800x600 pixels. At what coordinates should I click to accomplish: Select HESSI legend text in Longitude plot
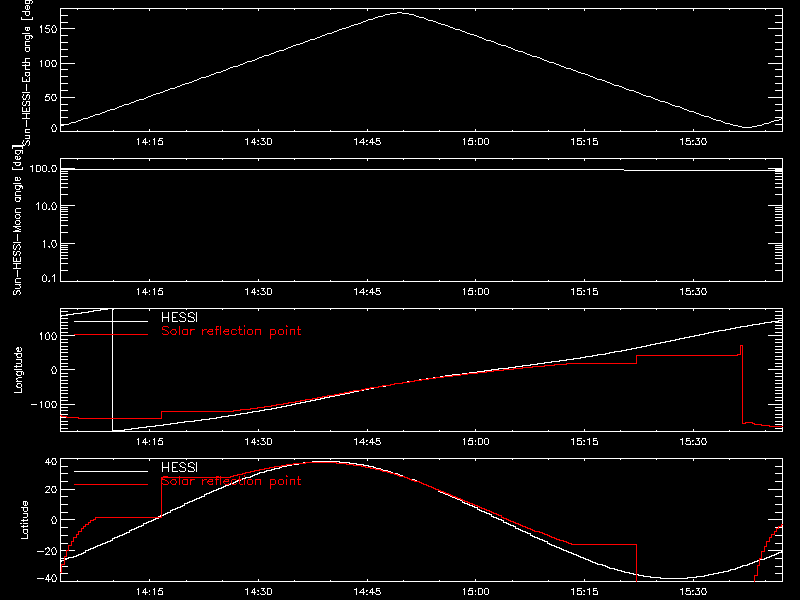(x=179, y=317)
